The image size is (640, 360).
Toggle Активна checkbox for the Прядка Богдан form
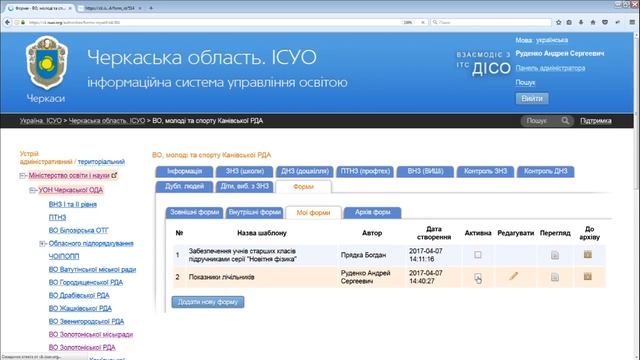click(478, 255)
